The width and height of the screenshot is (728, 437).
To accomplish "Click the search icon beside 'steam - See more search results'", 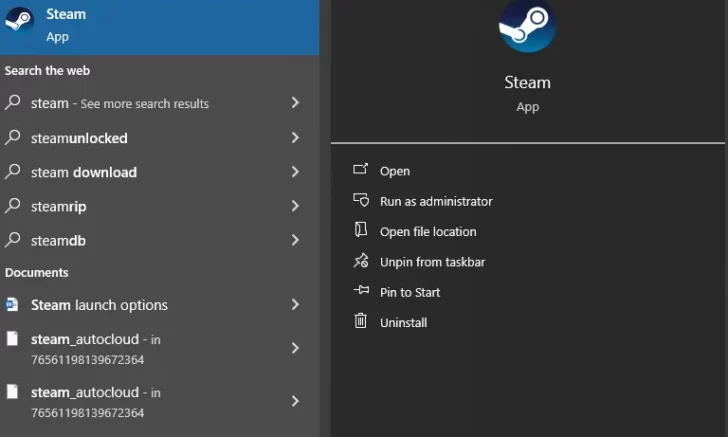I will pos(13,102).
